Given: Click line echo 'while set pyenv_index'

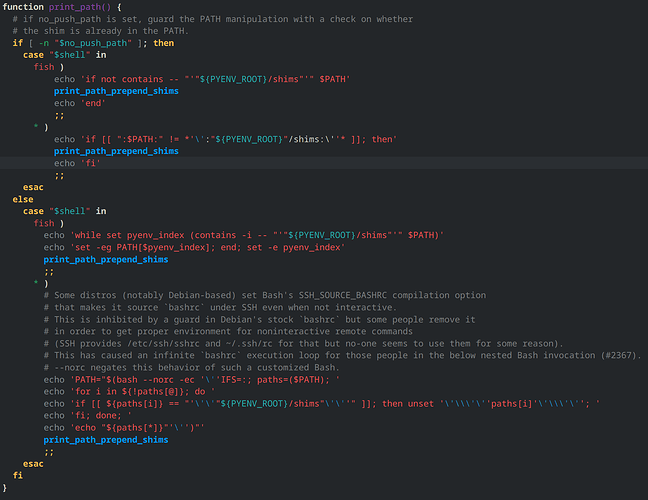Looking at the screenshot, I should [243, 235].
